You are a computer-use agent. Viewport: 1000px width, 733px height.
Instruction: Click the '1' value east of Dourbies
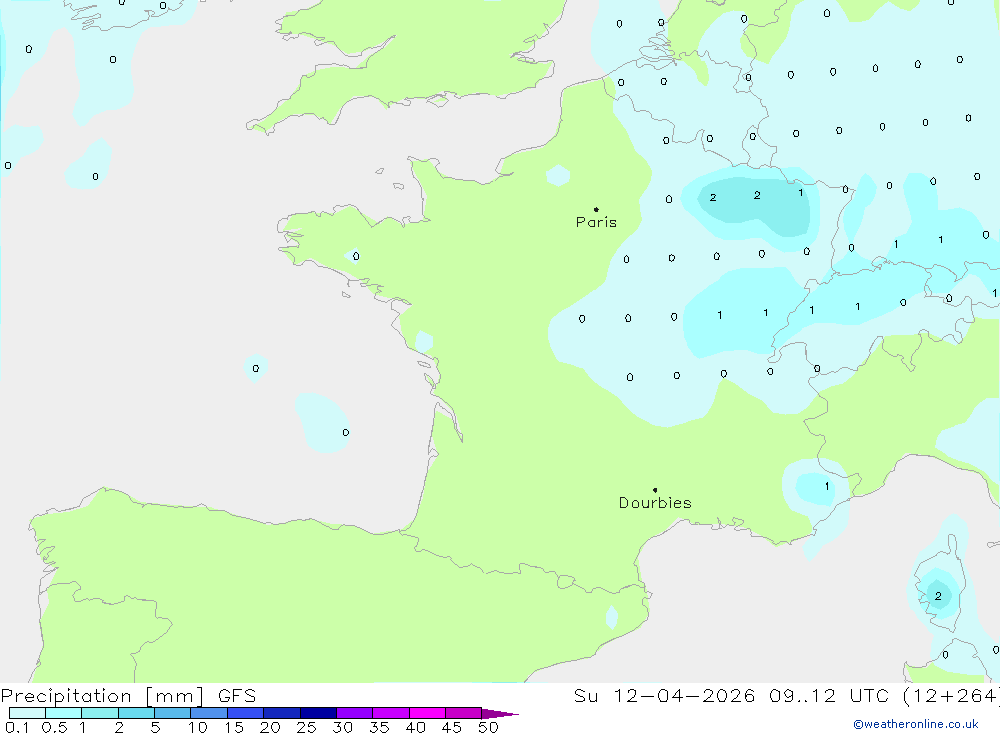pos(827,486)
